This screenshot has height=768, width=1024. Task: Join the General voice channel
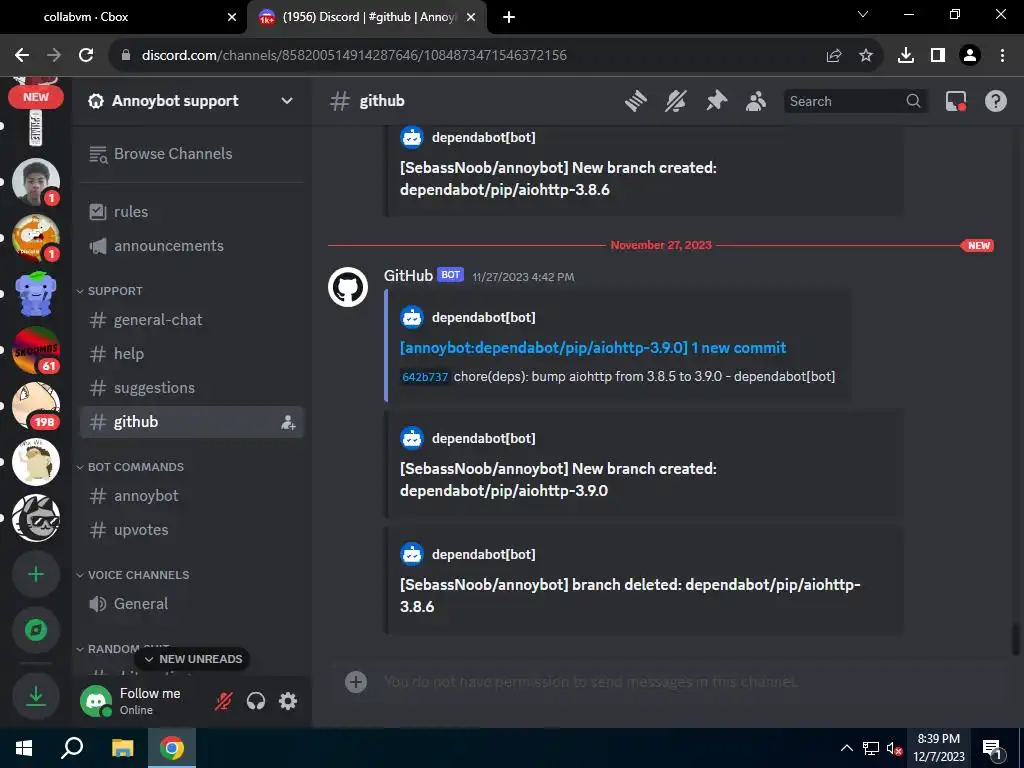(x=192, y=604)
